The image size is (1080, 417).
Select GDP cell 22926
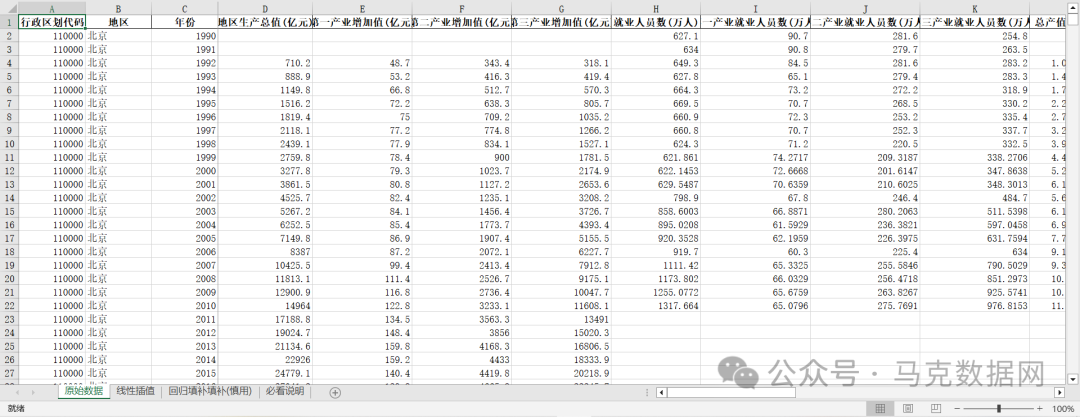[x=265, y=360]
